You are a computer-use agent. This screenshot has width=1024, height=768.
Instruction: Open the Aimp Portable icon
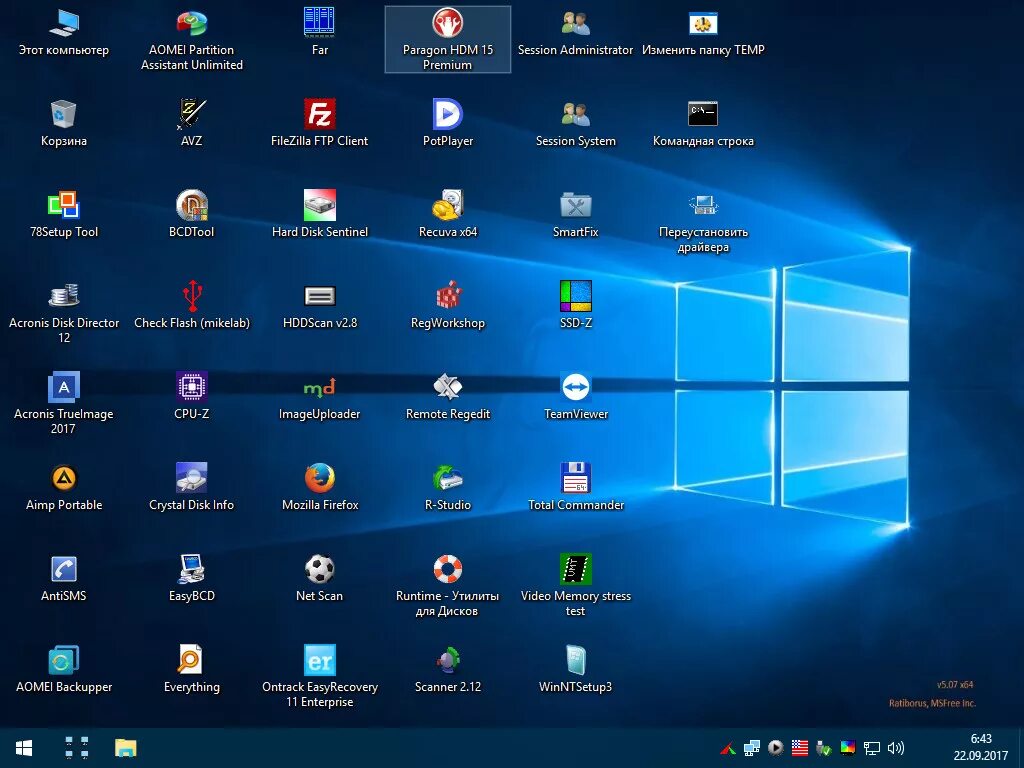tap(64, 487)
